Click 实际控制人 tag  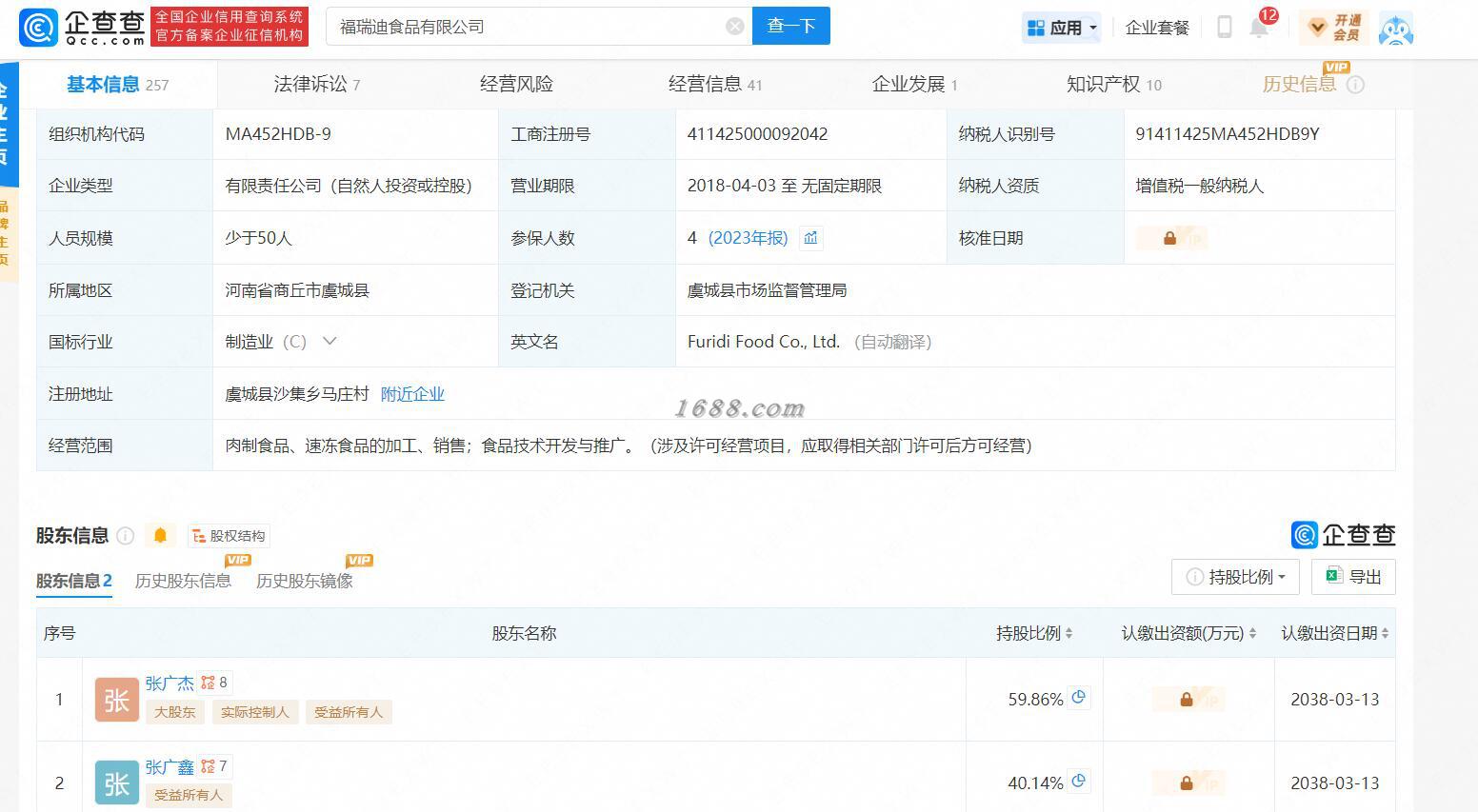tap(254, 712)
